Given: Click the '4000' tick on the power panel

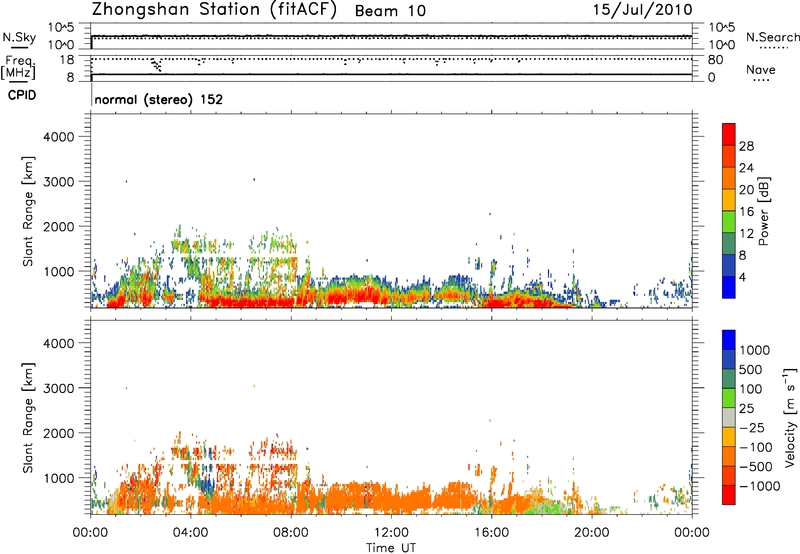Looking at the screenshot, I should tap(58, 137).
